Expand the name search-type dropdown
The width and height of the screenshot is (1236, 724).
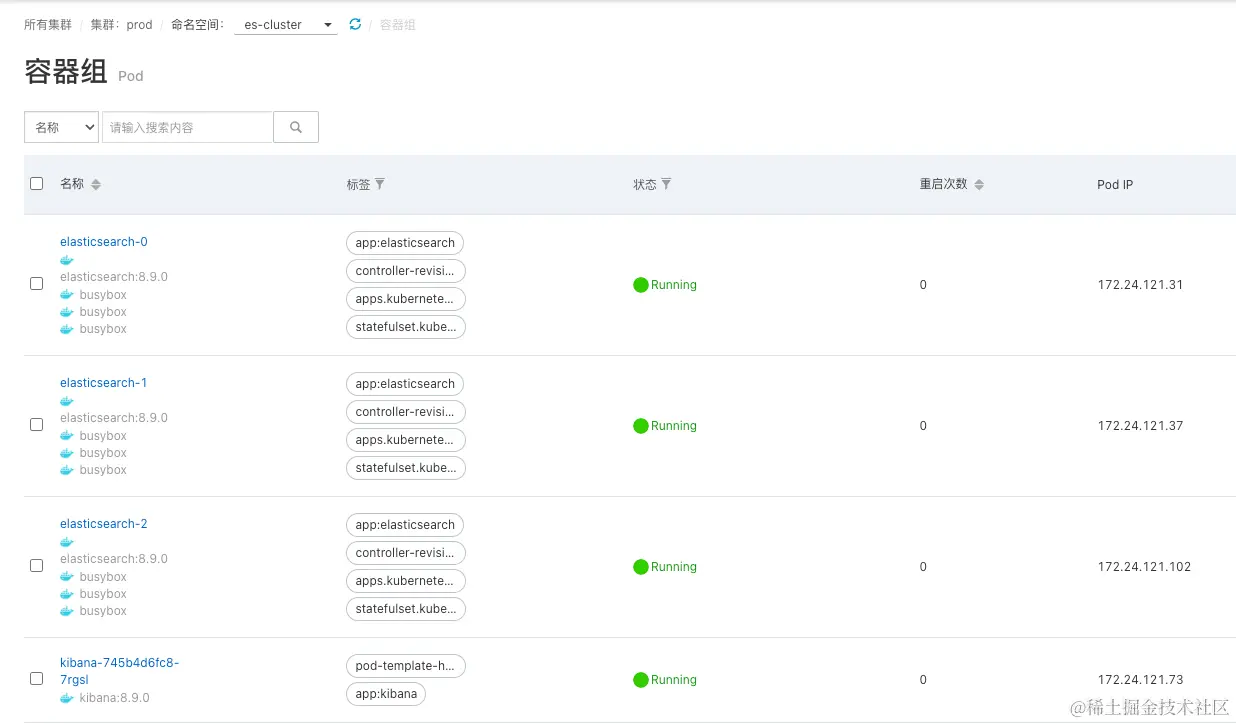pos(61,127)
